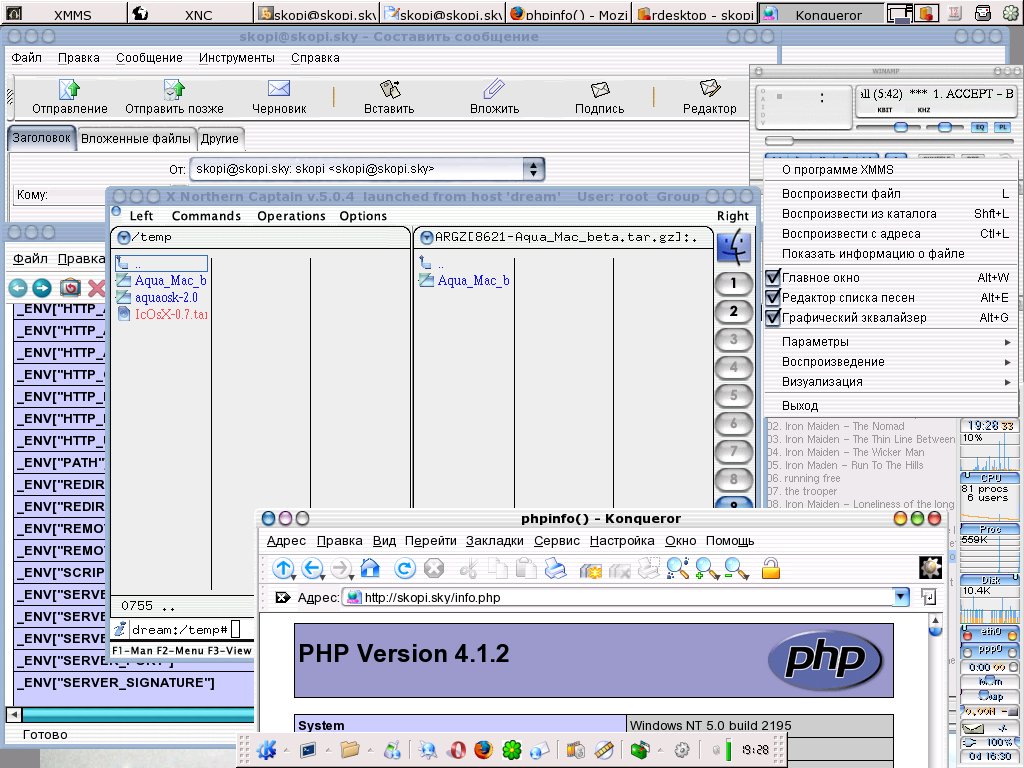Click the Konqueror Up arrow icon

pyautogui.click(x=283, y=568)
